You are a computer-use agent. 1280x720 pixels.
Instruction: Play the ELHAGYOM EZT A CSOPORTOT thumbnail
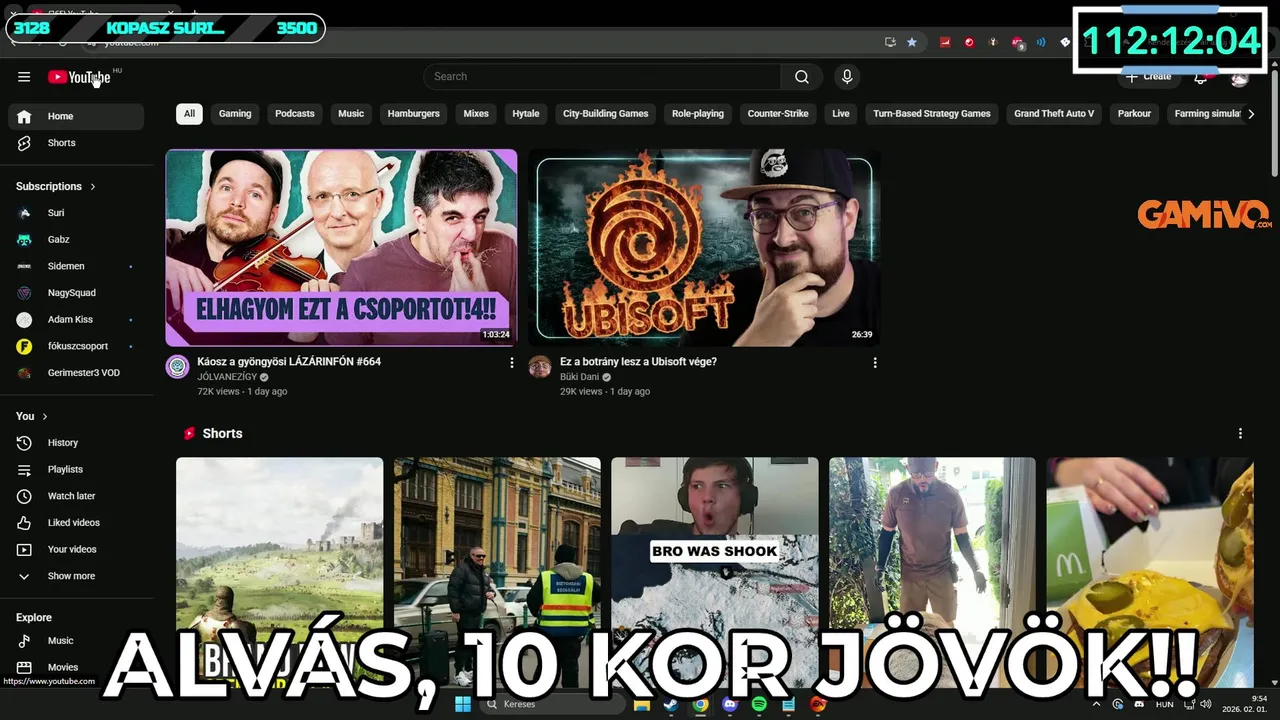341,248
